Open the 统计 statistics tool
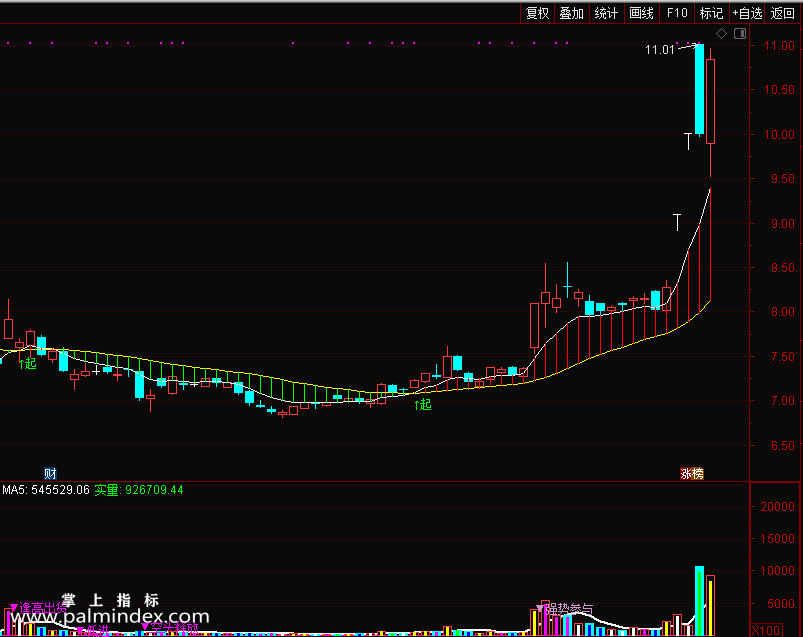 click(x=606, y=13)
